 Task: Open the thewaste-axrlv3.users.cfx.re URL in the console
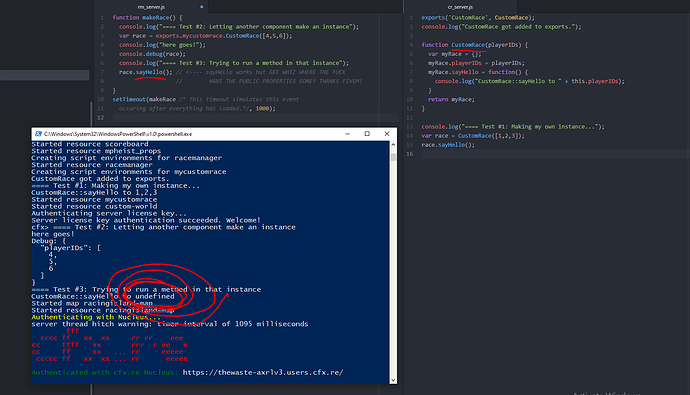263,373
